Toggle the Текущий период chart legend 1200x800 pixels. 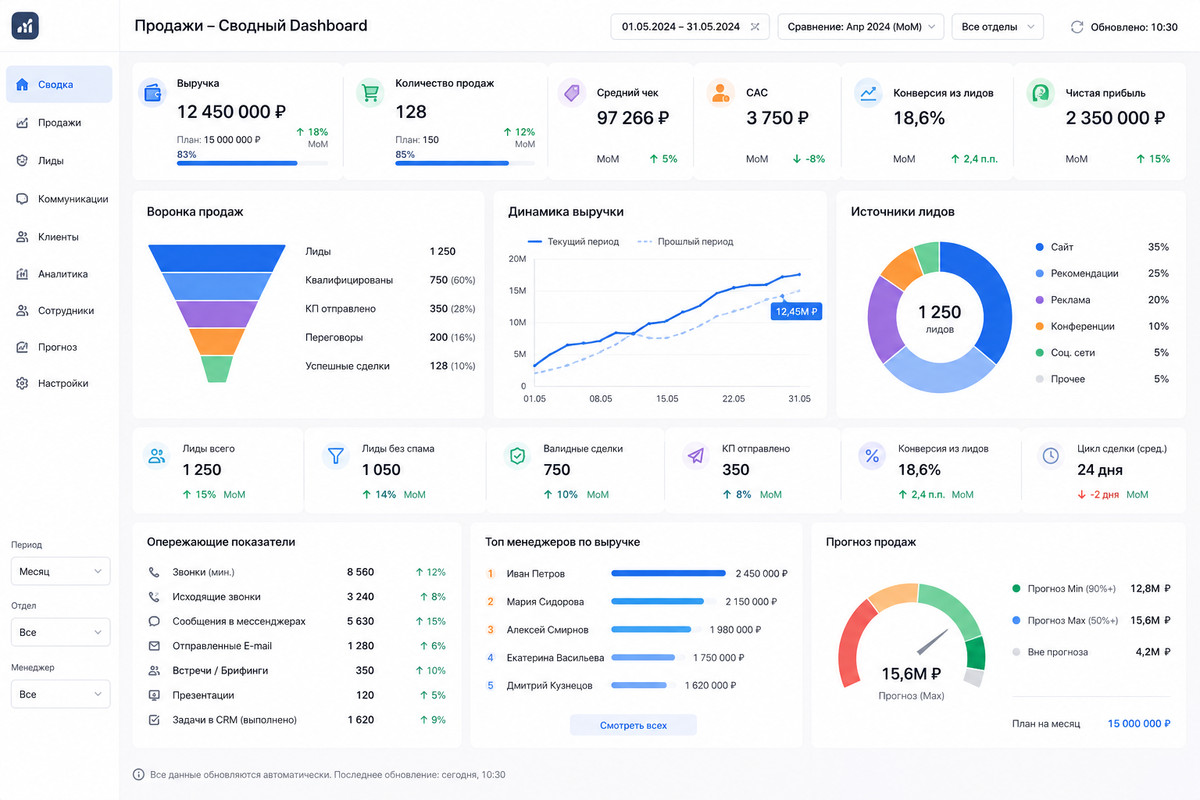[x=573, y=242]
